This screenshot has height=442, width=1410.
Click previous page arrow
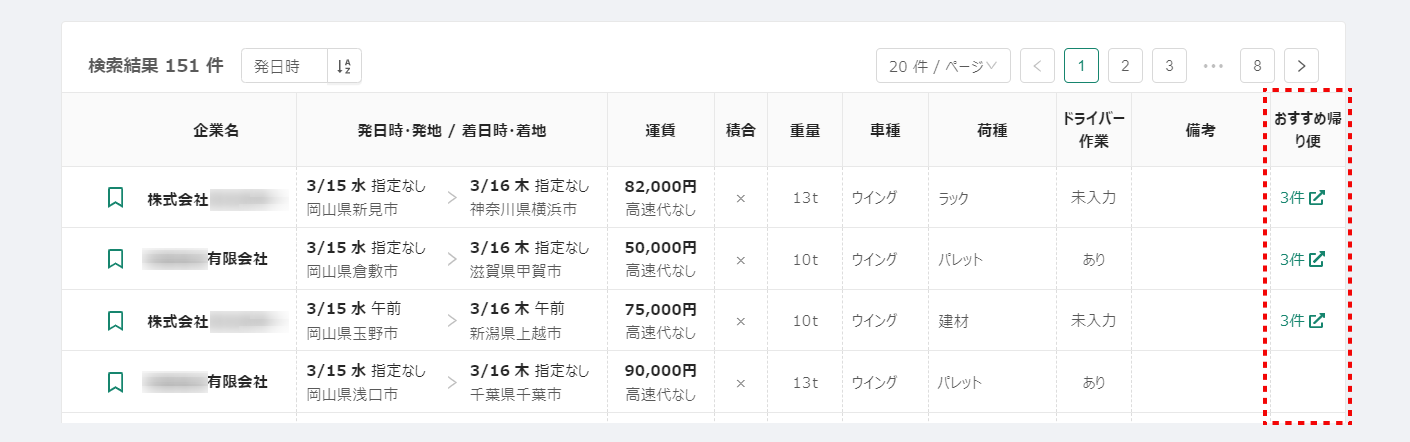[x=1037, y=66]
